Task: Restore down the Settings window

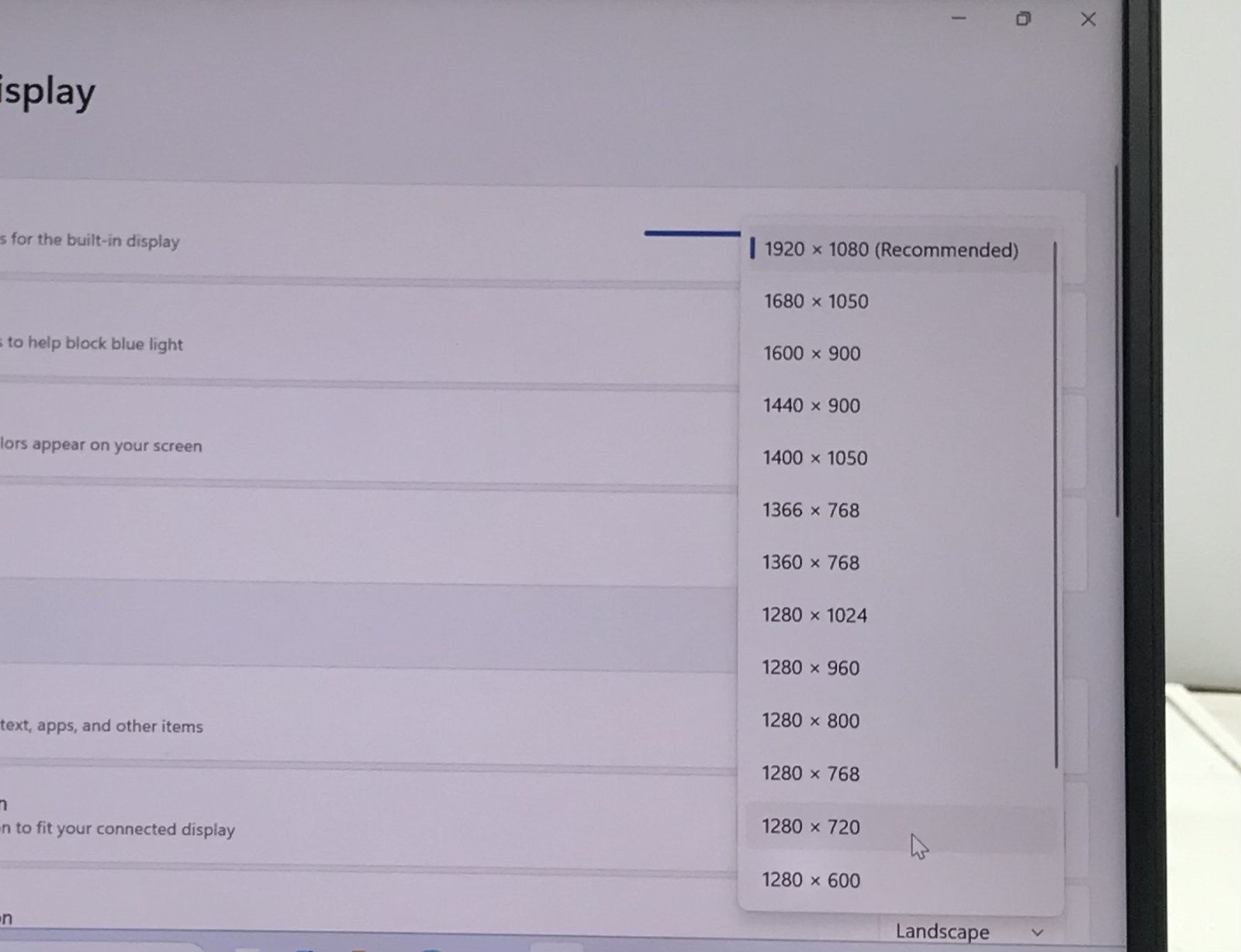Action: coord(1023,19)
